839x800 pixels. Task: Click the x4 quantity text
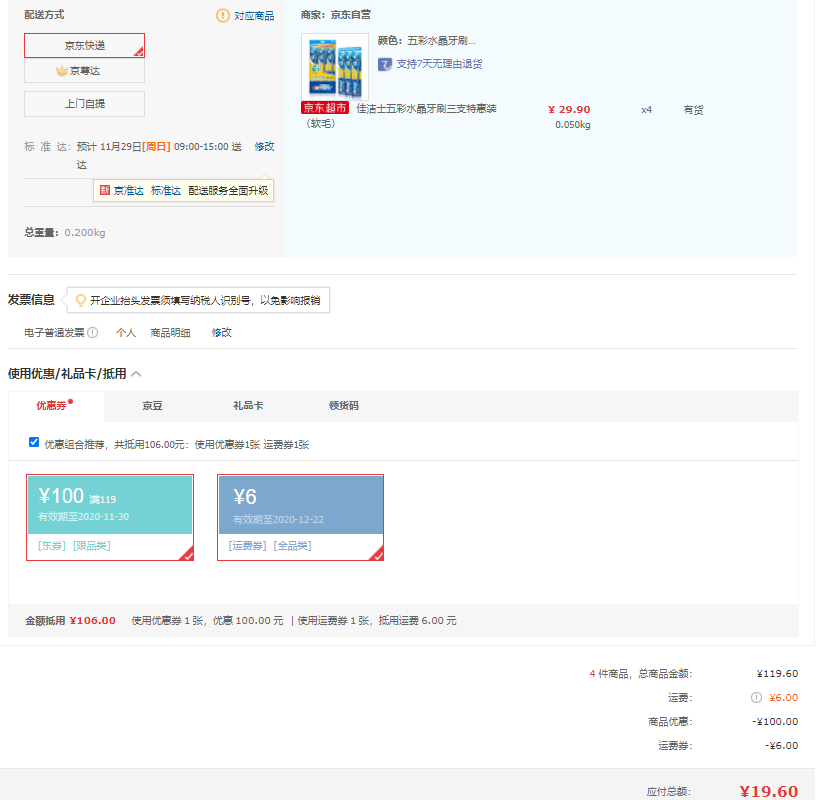pyautogui.click(x=646, y=110)
